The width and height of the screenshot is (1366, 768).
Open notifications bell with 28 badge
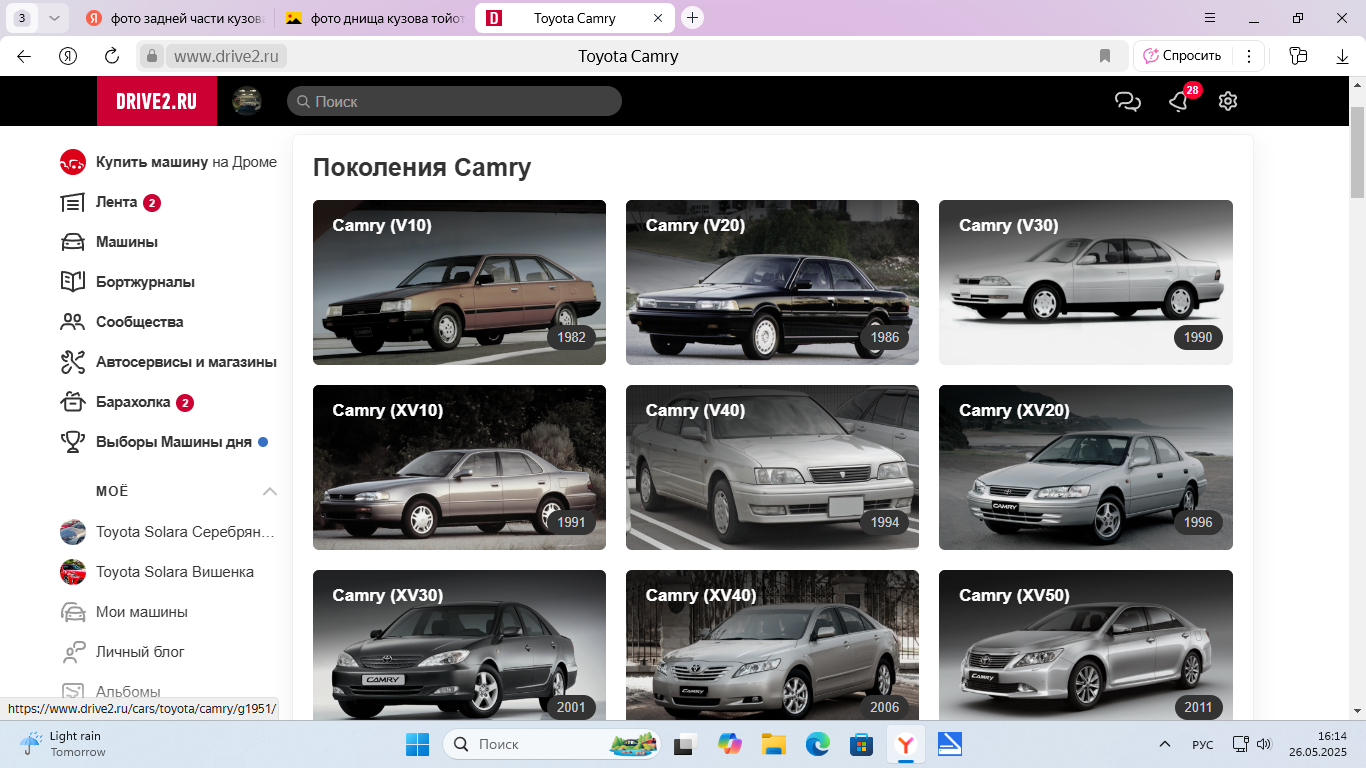point(1180,101)
